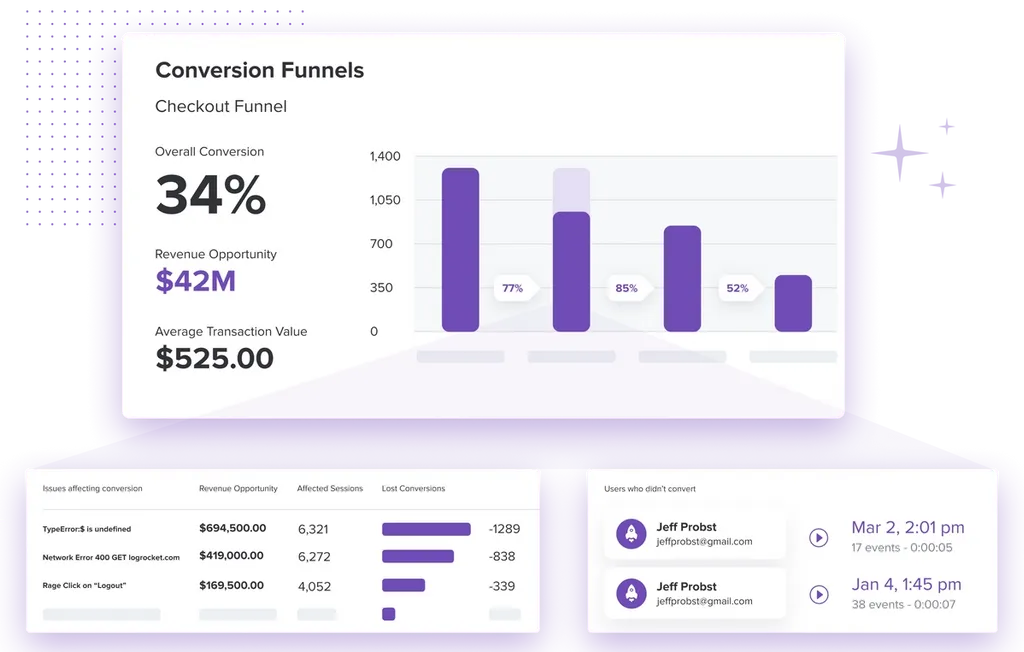Select the 52% conversion step label

[737, 288]
